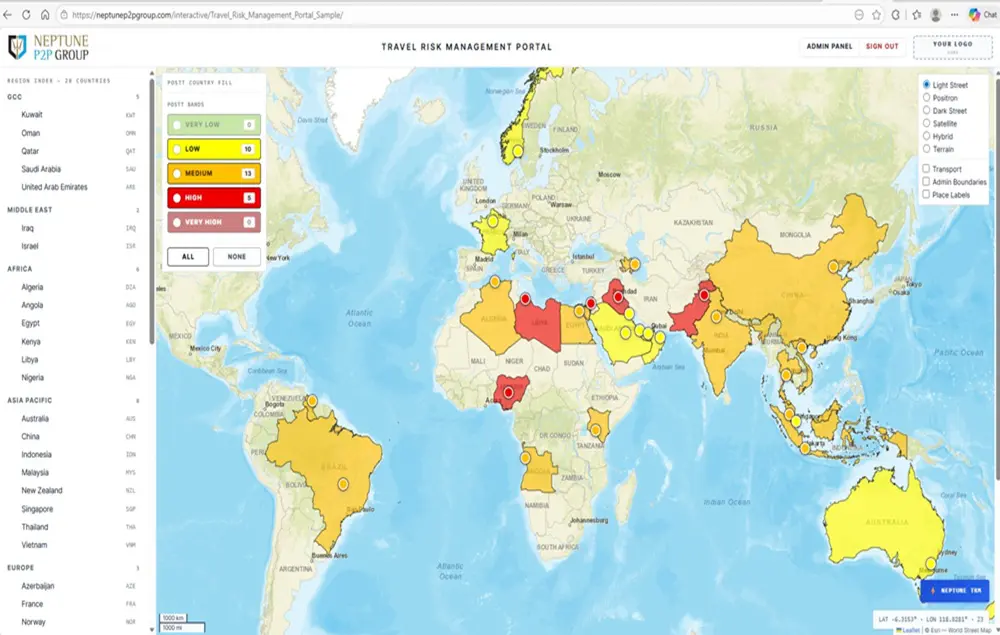Image resolution: width=1000 pixels, height=635 pixels.
Task: Click the red Nigeria map marker
Action: pos(508,392)
